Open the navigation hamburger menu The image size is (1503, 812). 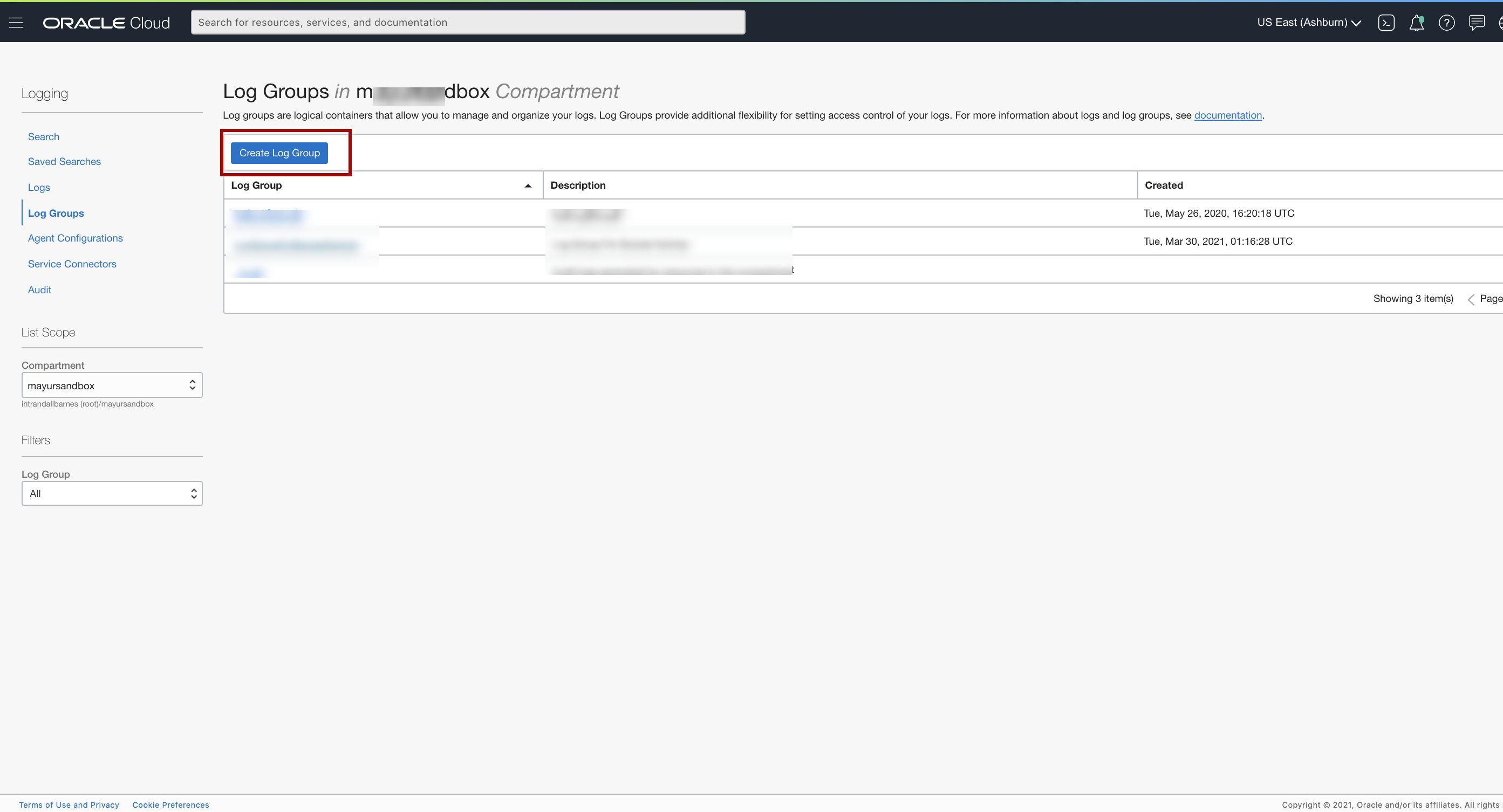point(16,22)
